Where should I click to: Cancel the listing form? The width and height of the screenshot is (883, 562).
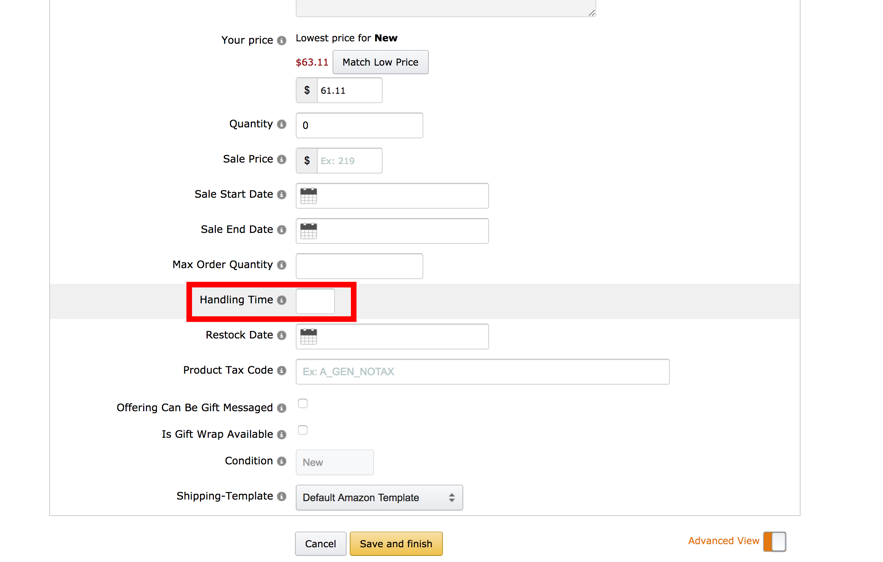pyautogui.click(x=320, y=544)
